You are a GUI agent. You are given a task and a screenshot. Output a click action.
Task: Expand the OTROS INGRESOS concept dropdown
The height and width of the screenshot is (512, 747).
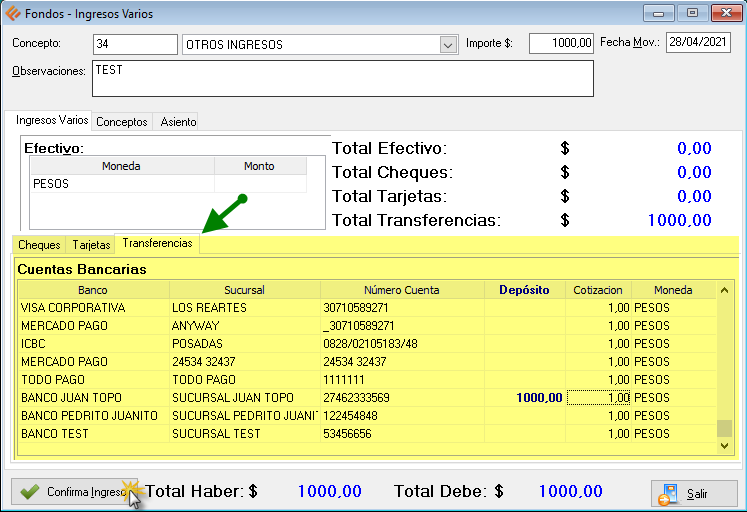447,45
